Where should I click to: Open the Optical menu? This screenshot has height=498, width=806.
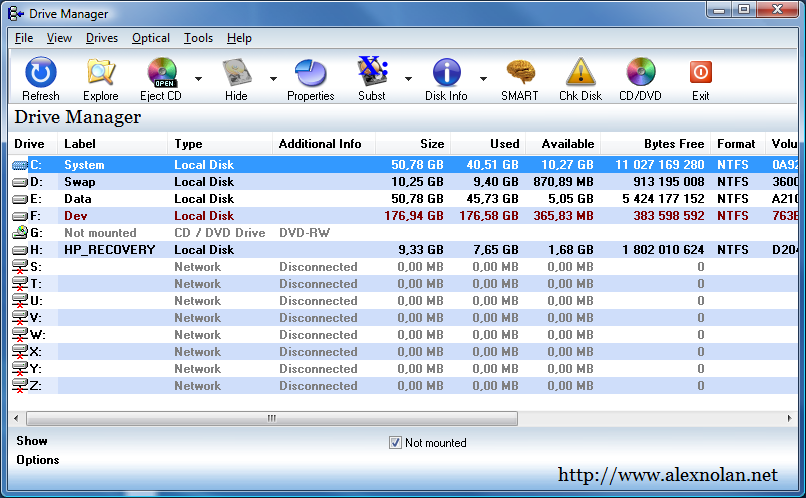[151, 38]
